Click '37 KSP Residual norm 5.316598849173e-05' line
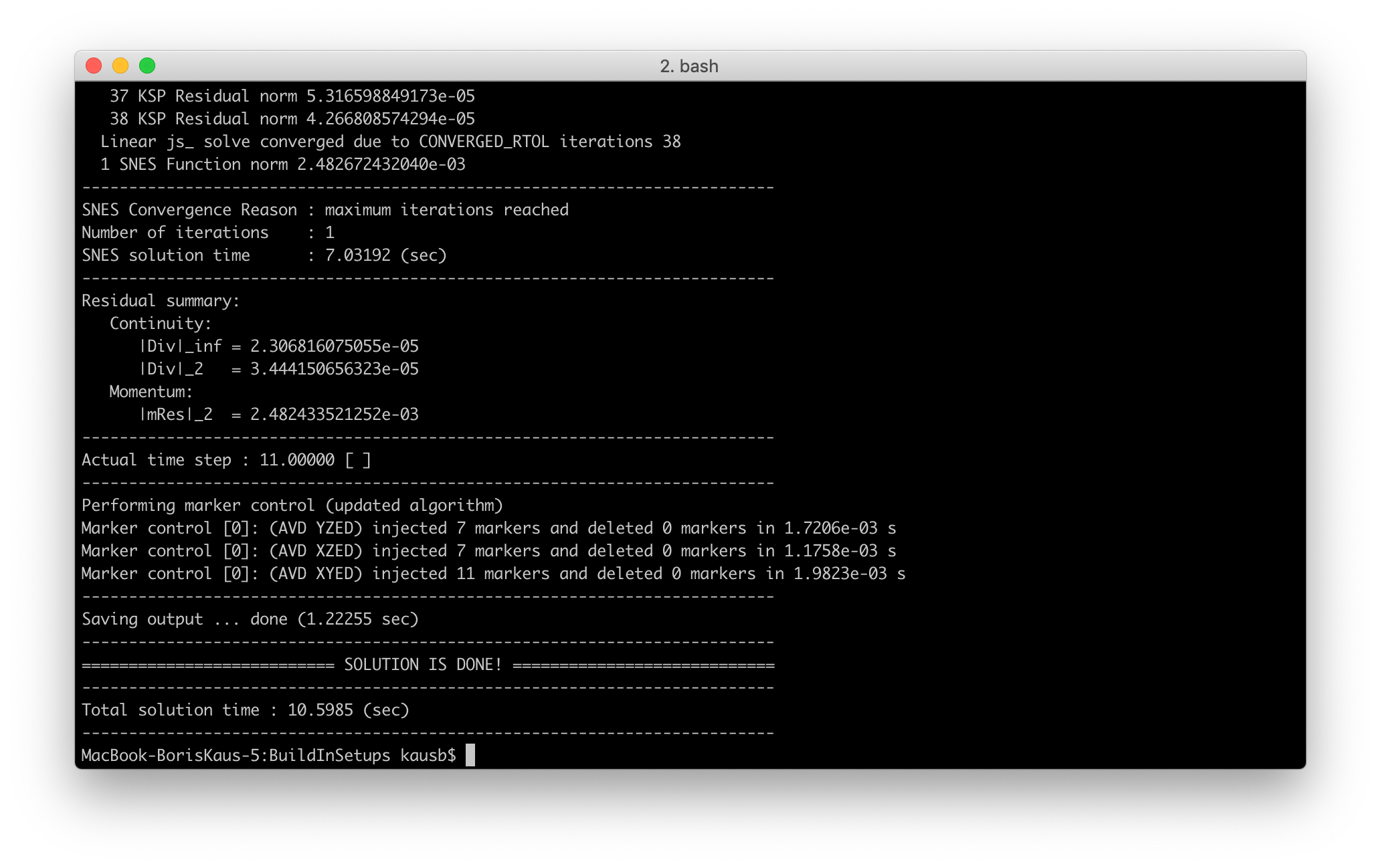 tap(292, 96)
